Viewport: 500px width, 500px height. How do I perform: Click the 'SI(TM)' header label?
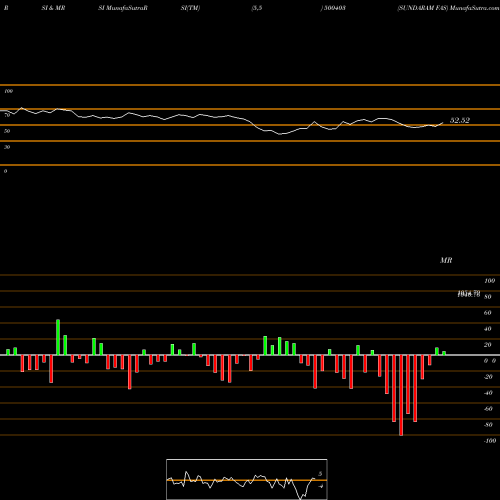click(x=190, y=8)
